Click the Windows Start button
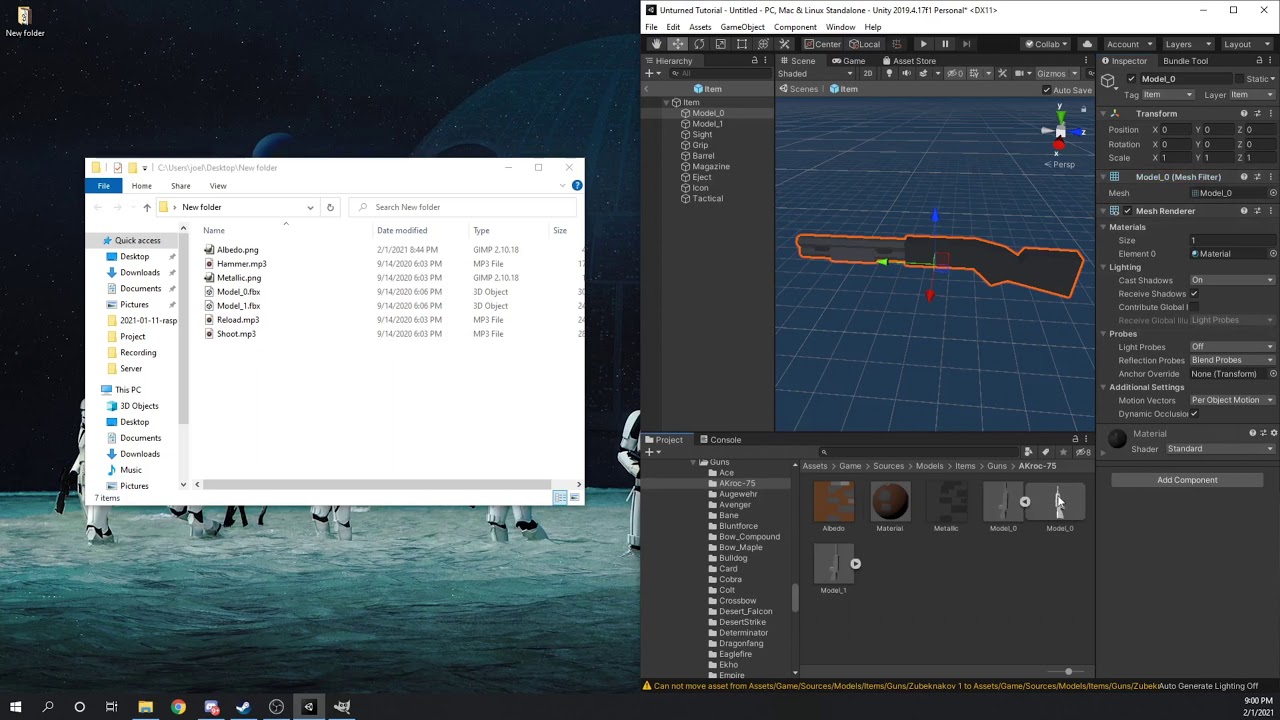Screen dimensions: 1280x720 [x=16, y=707]
